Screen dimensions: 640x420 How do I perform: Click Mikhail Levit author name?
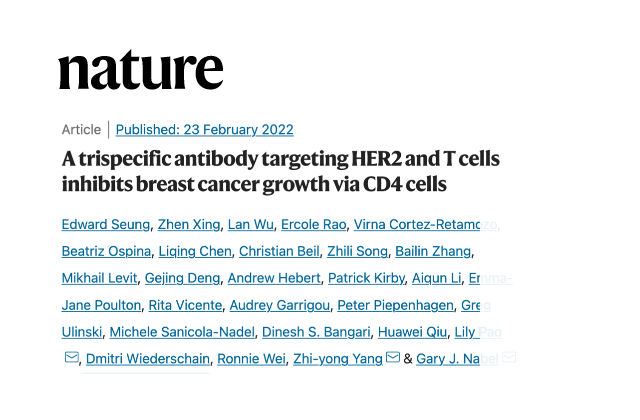pos(99,278)
